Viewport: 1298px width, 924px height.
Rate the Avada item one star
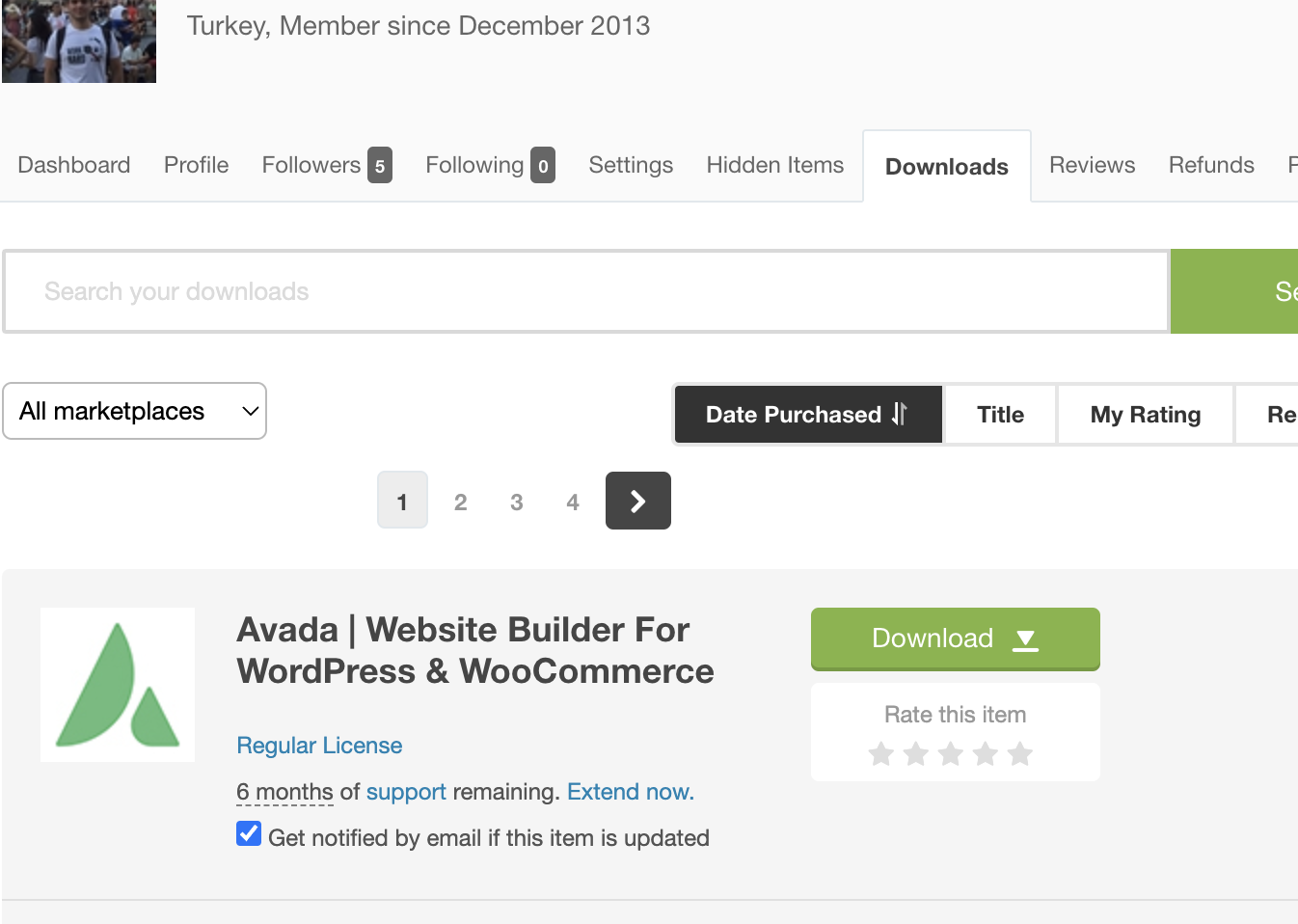(x=880, y=753)
